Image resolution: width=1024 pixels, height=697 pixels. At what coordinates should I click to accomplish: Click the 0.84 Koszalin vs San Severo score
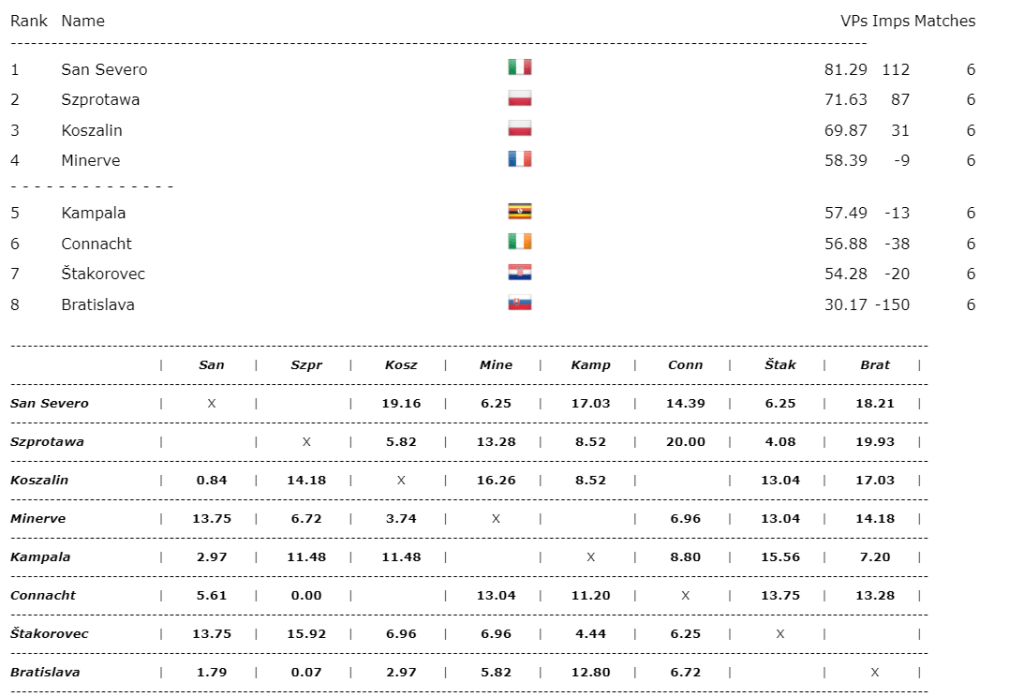211,480
